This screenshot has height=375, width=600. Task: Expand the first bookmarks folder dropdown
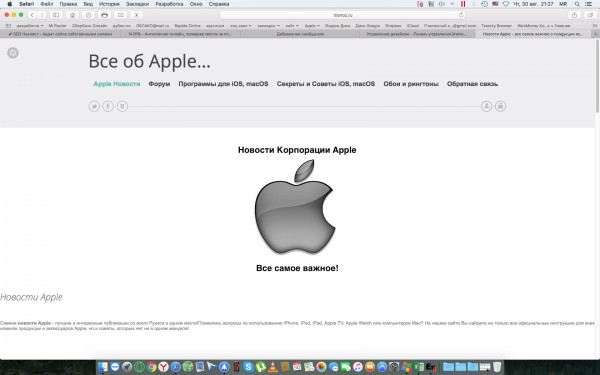(x=30, y=26)
